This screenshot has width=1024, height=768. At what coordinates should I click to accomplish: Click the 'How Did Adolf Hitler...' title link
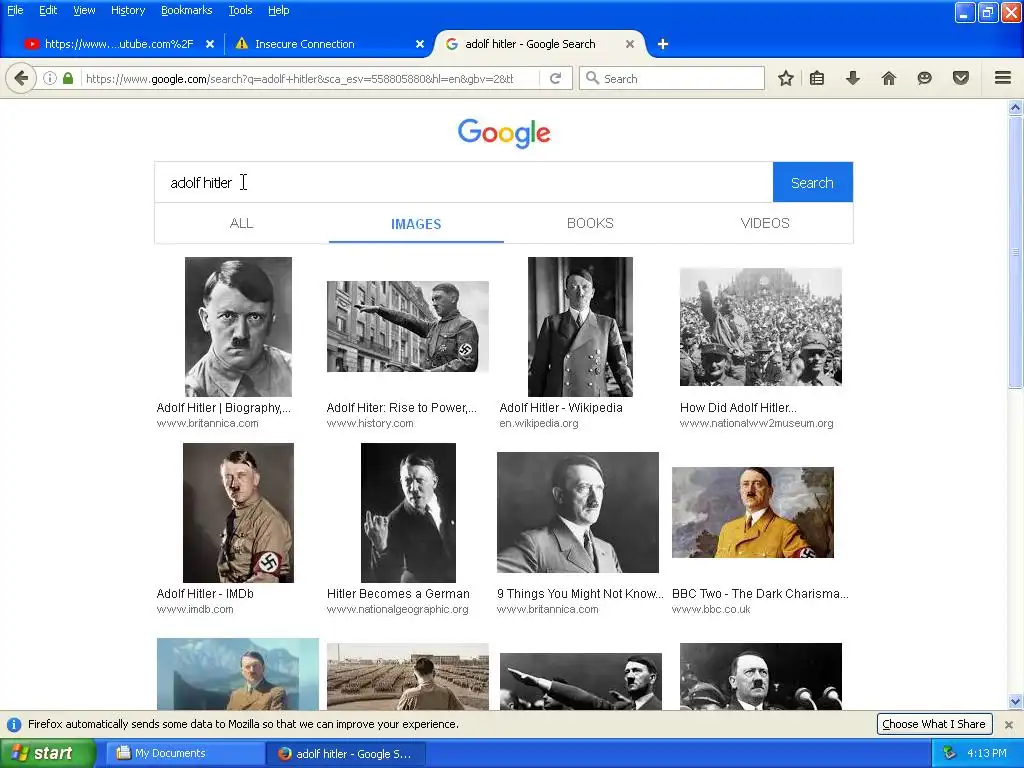click(x=738, y=408)
